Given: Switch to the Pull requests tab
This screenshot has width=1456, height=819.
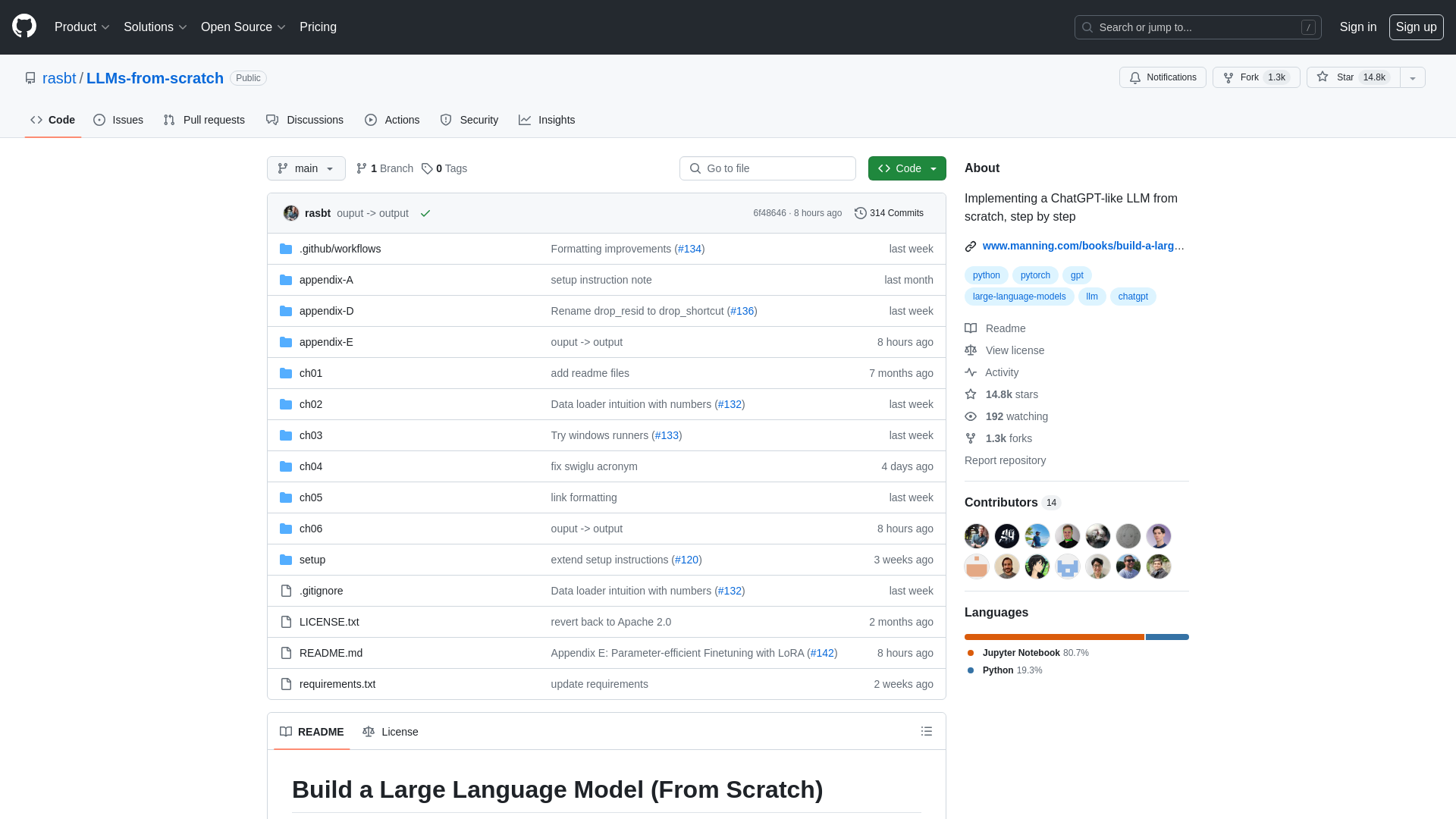Looking at the screenshot, I should (204, 120).
